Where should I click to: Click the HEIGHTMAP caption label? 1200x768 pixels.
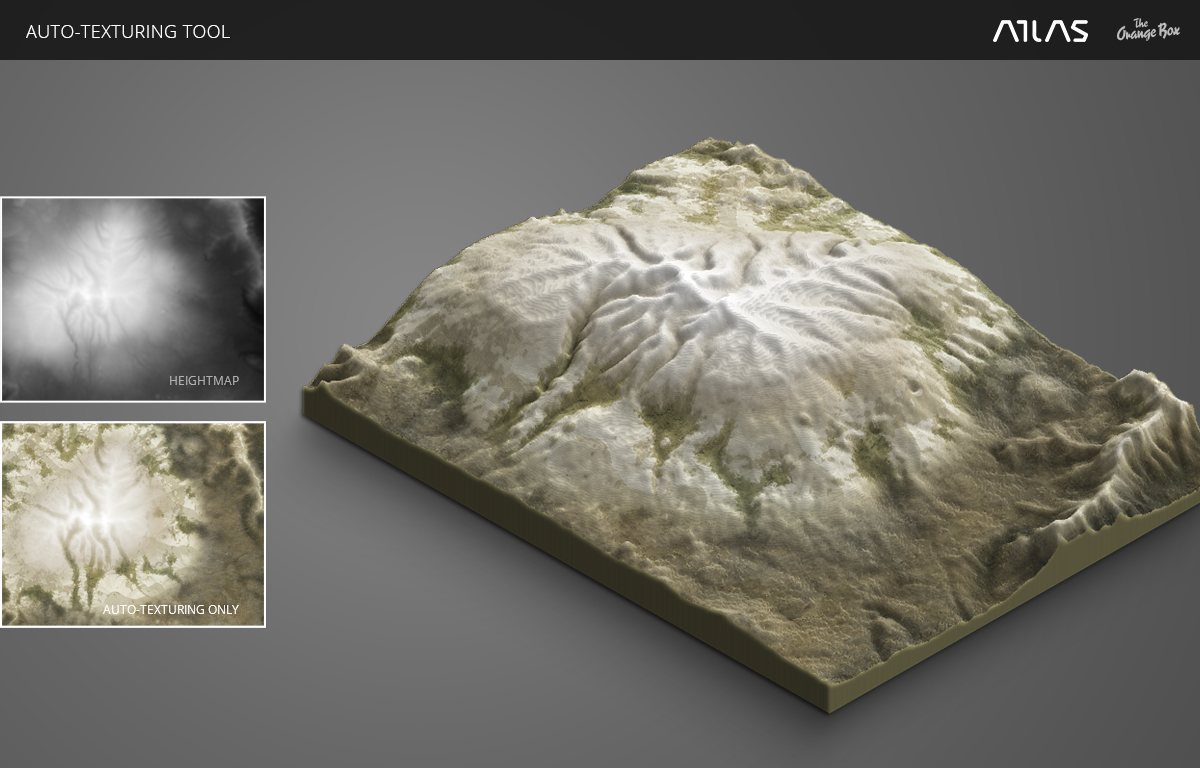pyautogui.click(x=204, y=380)
